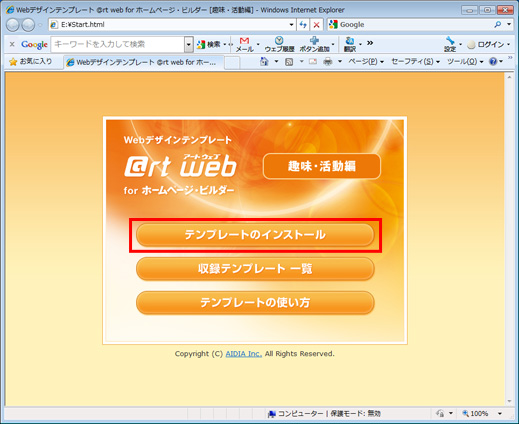Open ウェブ履歴 web history icon
This screenshot has height=424, width=519.
279,44
